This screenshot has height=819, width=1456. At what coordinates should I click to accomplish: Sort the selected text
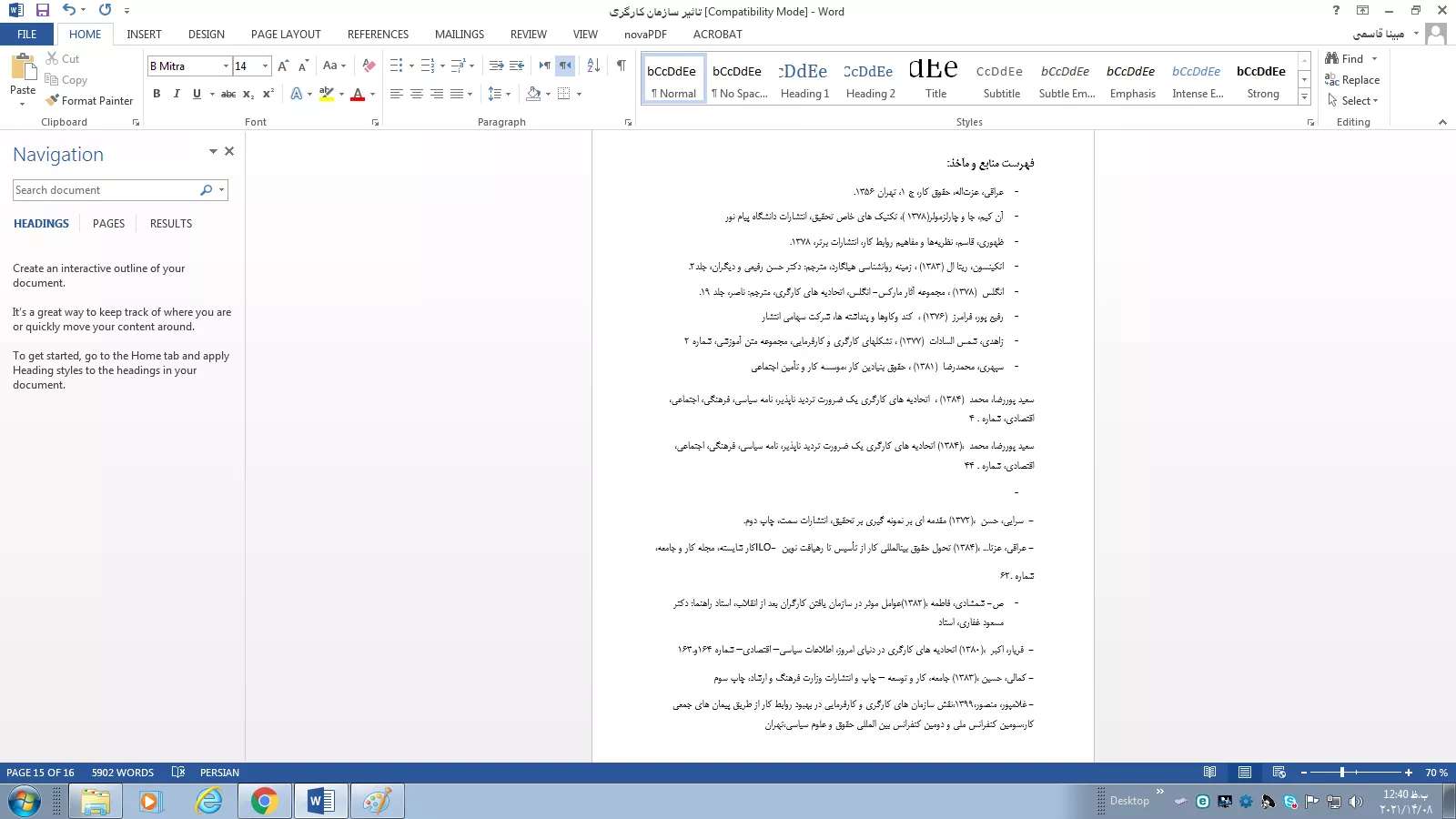[593, 66]
